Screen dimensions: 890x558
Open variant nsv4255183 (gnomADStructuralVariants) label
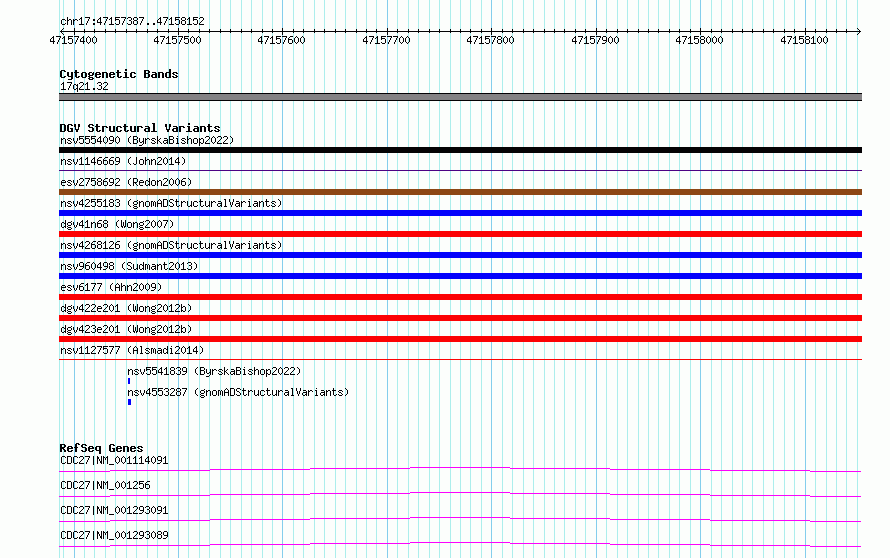click(171, 203)
